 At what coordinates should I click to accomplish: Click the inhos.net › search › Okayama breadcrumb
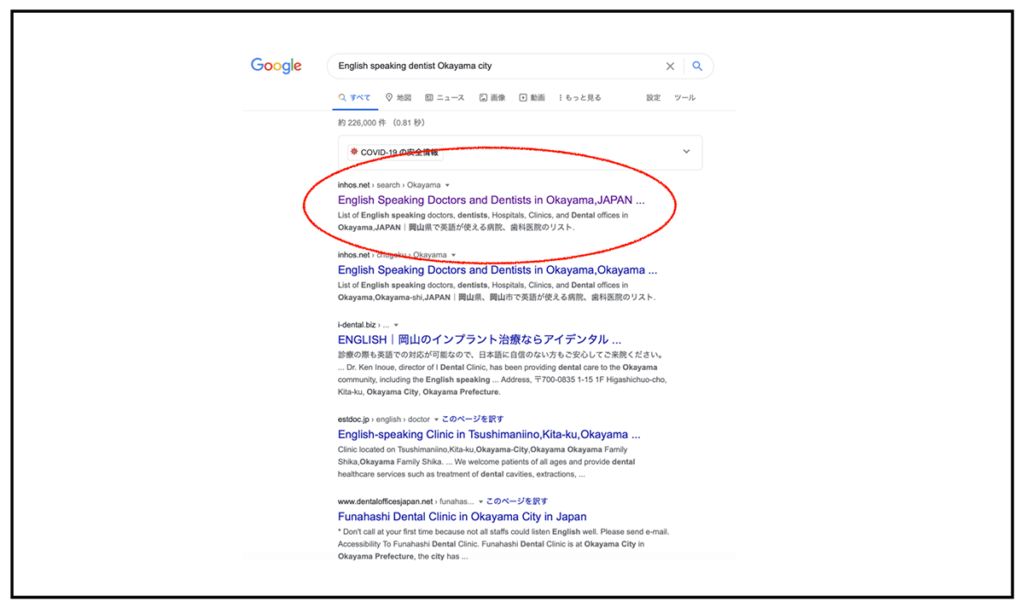389,185
